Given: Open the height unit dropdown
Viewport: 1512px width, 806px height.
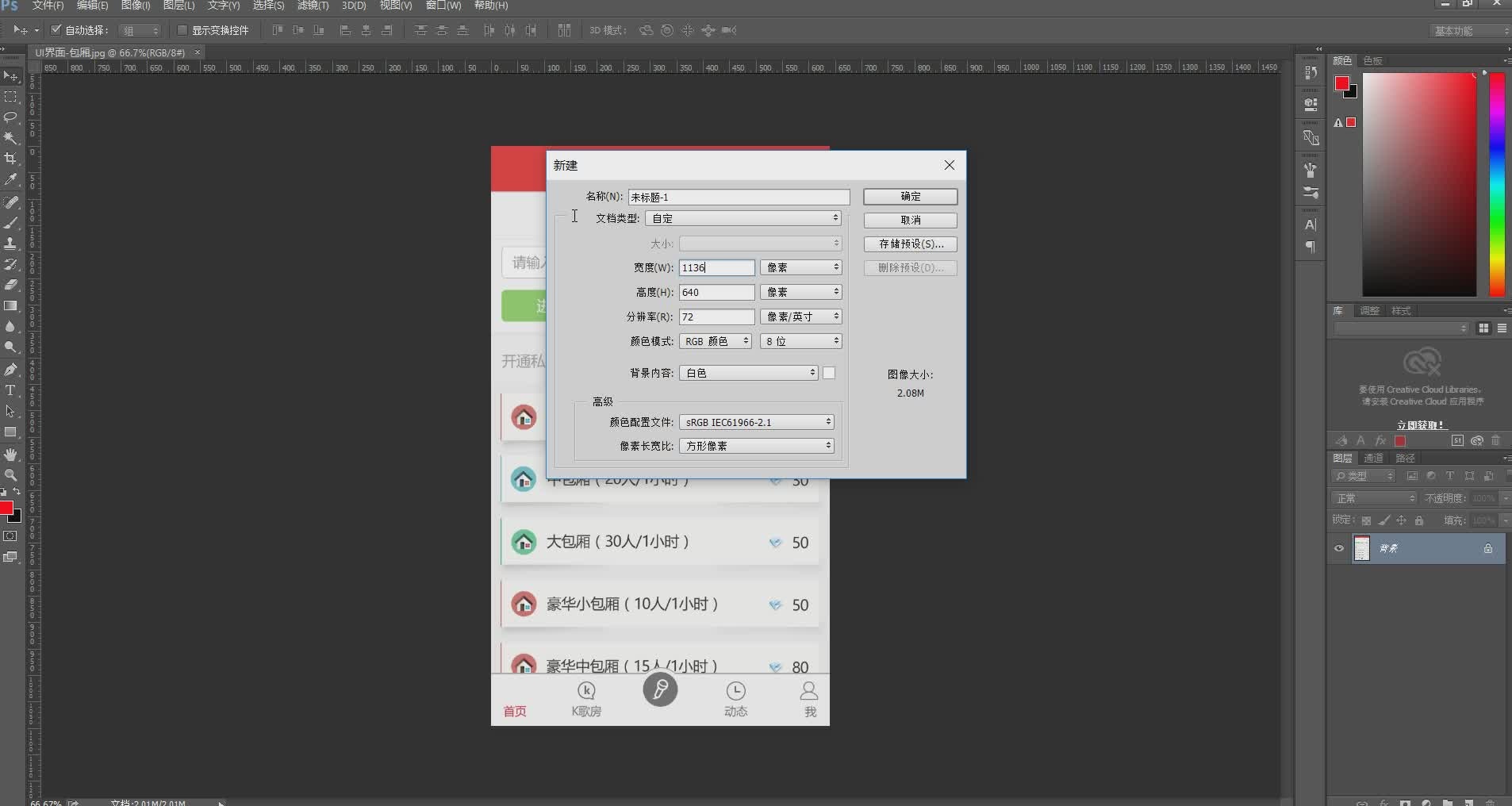Looking at the screenshot, I should click(800, 292).
